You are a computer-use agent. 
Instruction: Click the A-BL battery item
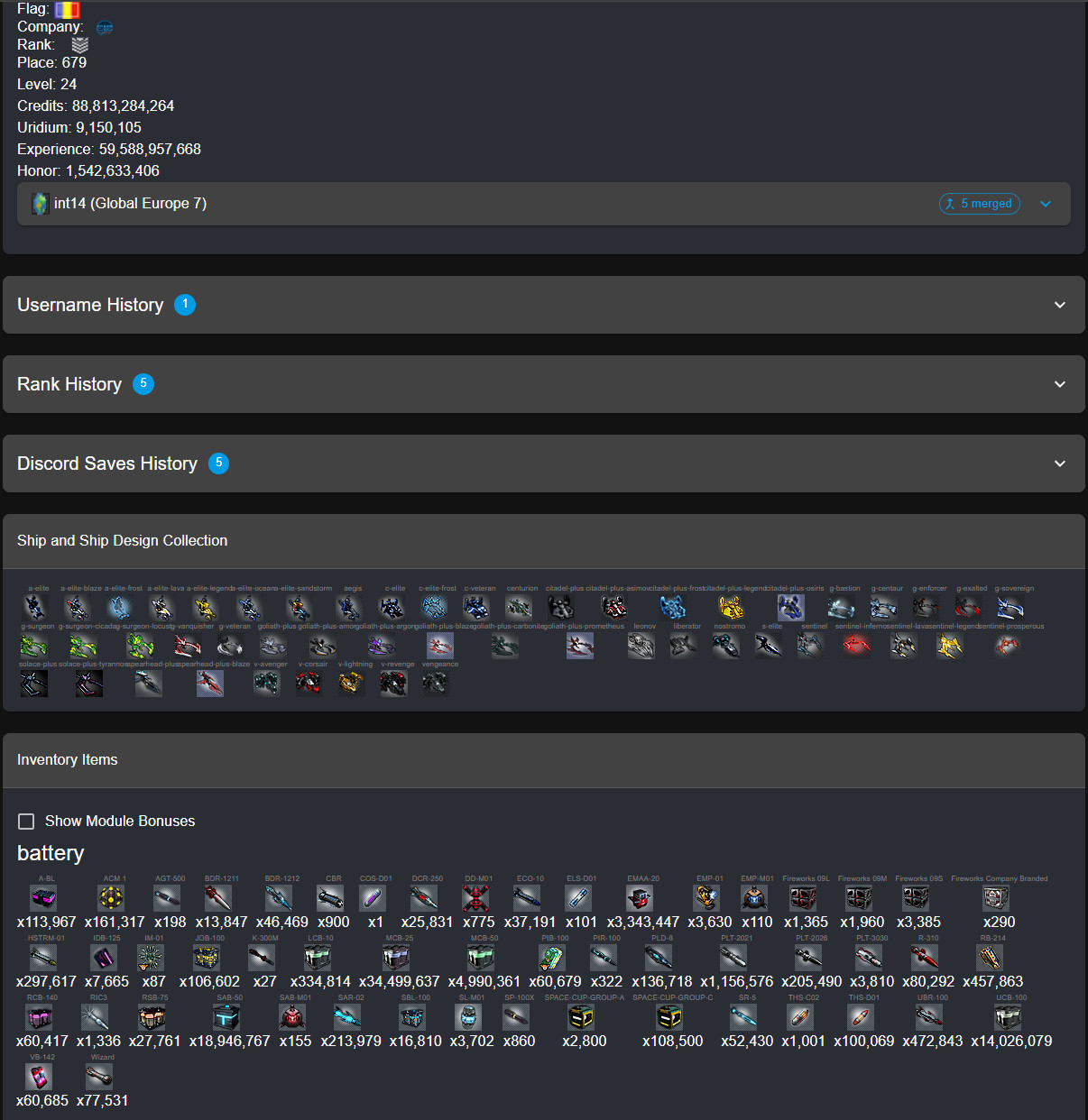(x=43, y=898)
